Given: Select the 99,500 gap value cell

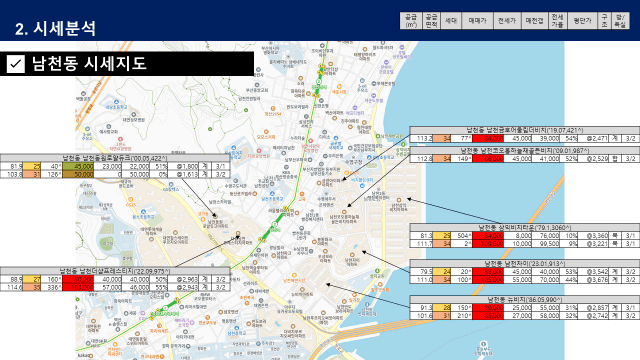Looking at the screenshot, I should (546, 244).
